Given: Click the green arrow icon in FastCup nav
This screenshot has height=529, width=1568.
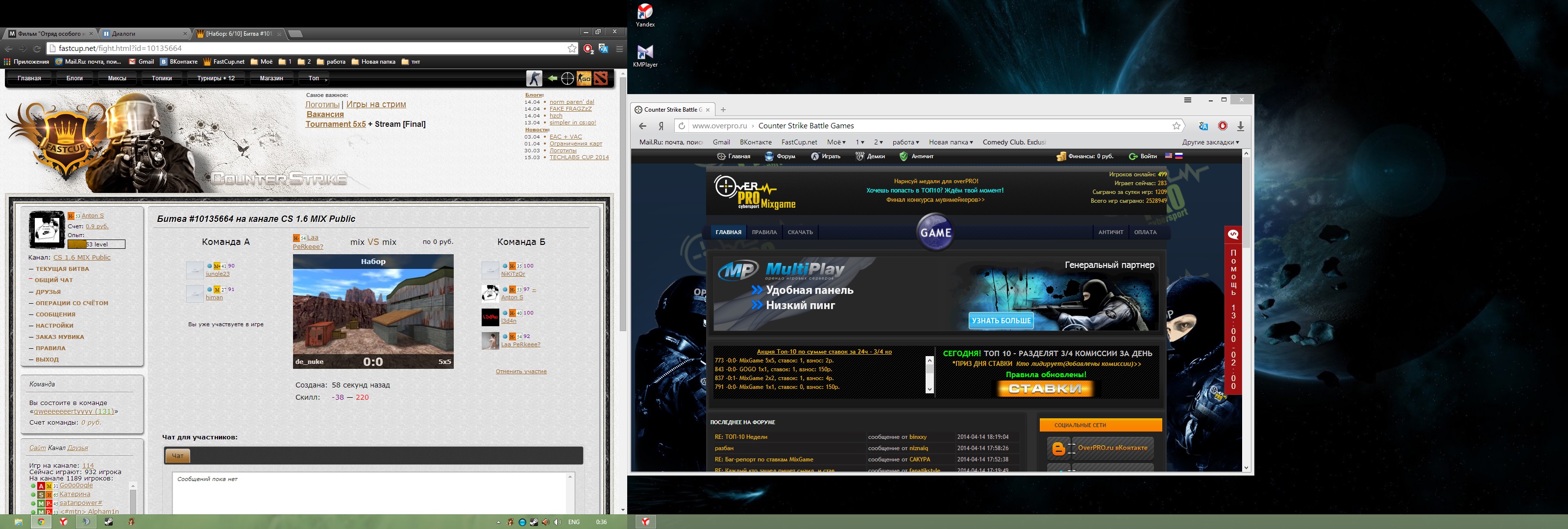Looking at the screenshot, I should [552, 78].
